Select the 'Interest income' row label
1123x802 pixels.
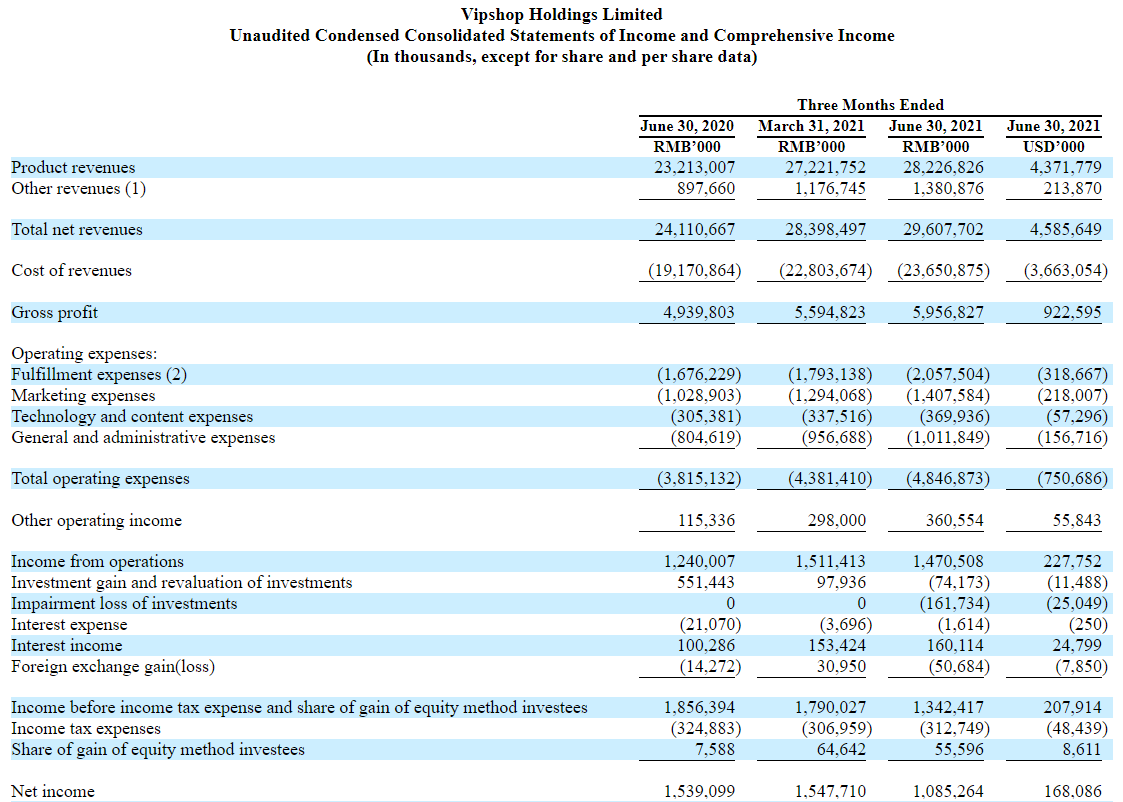[x=67, y=646]
